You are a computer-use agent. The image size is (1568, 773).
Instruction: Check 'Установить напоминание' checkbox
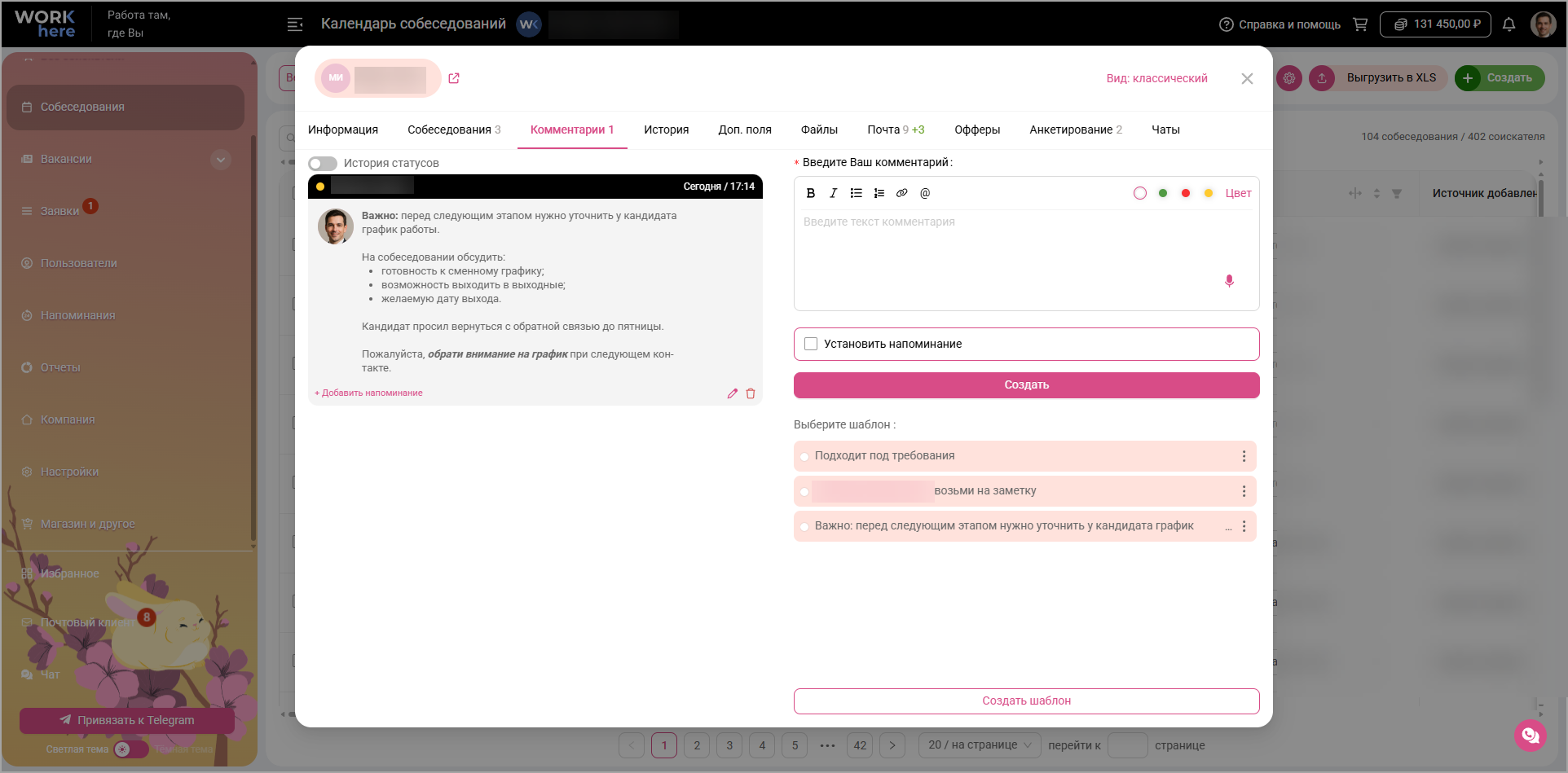click(x=811, y=344)
